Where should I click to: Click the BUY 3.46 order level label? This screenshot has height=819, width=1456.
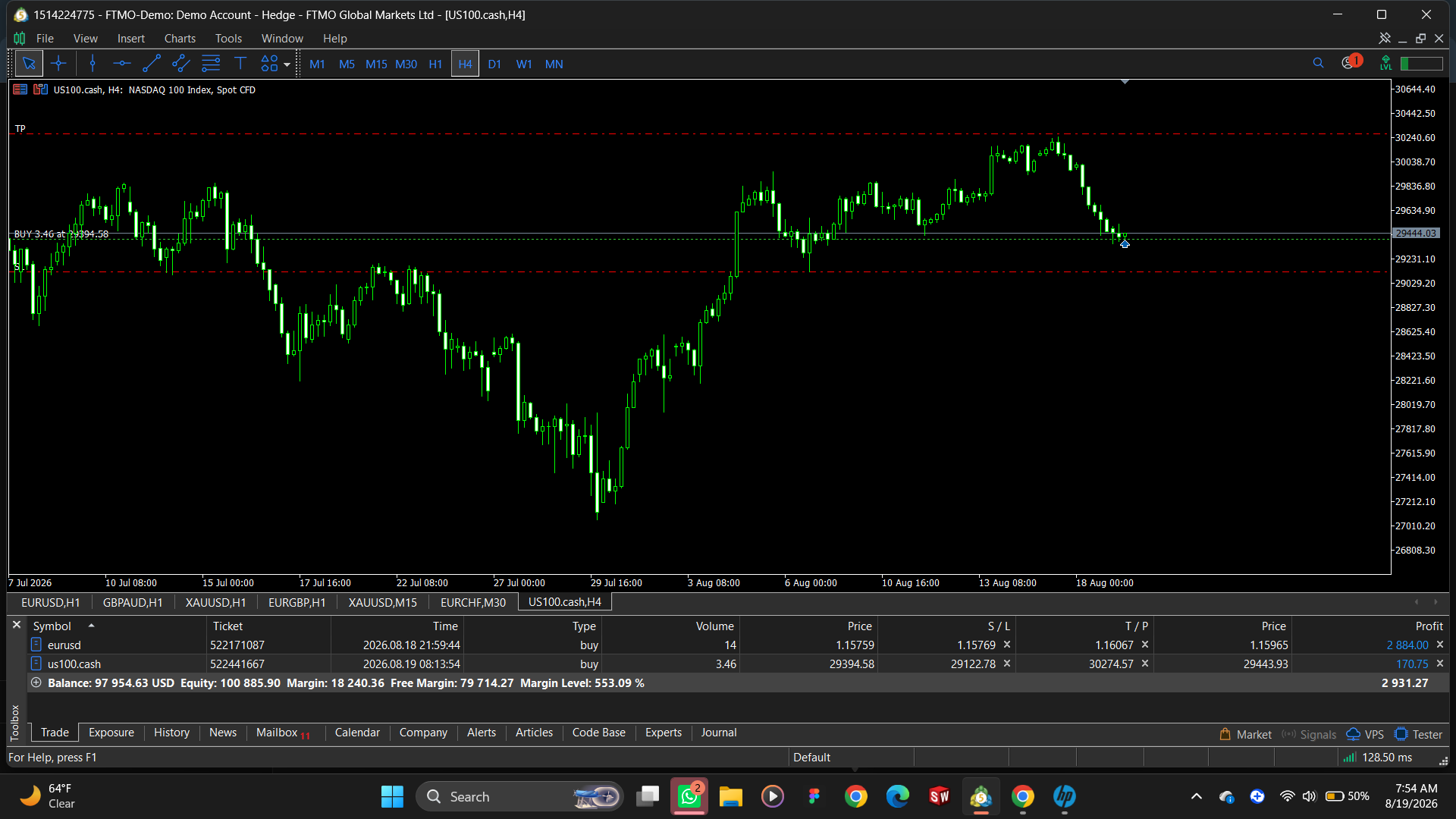click(x=61, y=234)
